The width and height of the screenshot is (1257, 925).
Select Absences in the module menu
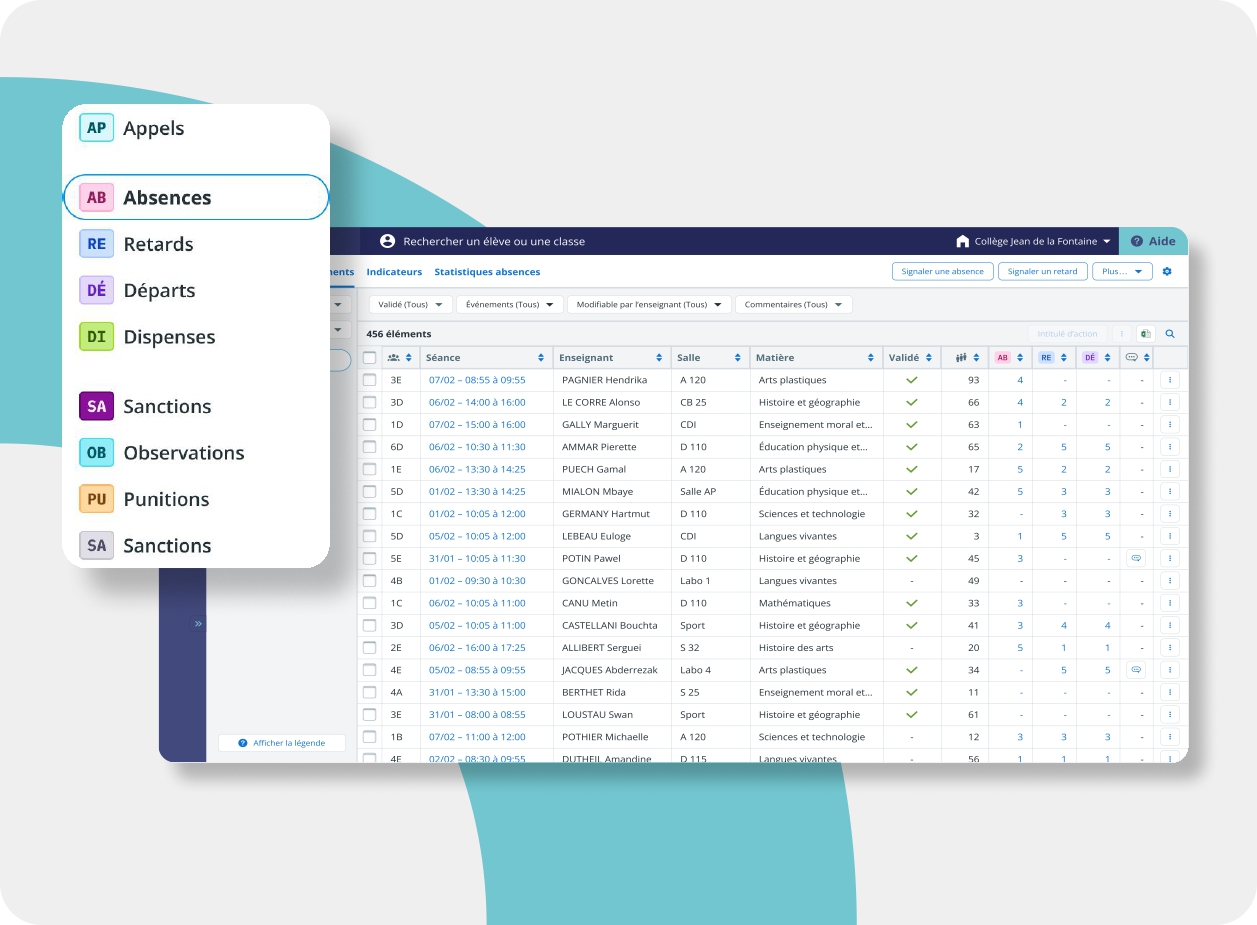tap(196, 197)
